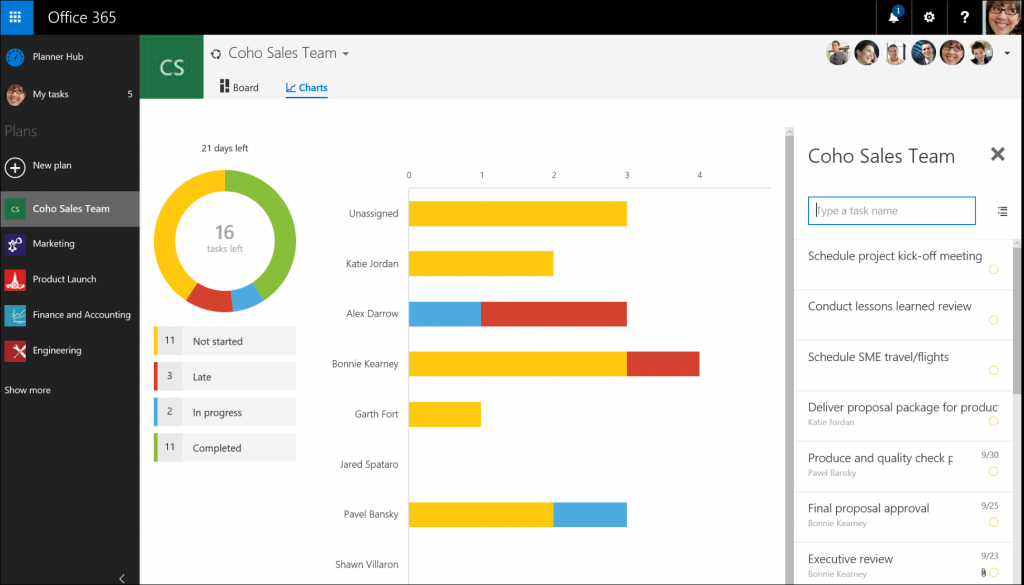Image resolution: width=1024 pixels, height=585 pixels.
Task: Select the Not started legend item
Action: point(225,341)
